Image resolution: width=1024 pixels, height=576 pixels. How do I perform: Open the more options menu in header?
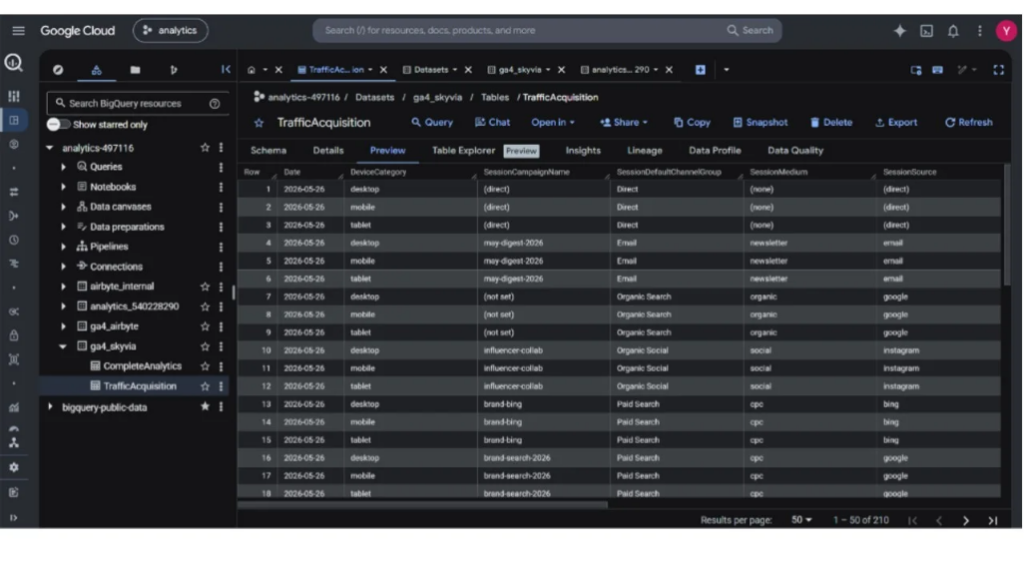pyautogui.click(x=979, y=31)
